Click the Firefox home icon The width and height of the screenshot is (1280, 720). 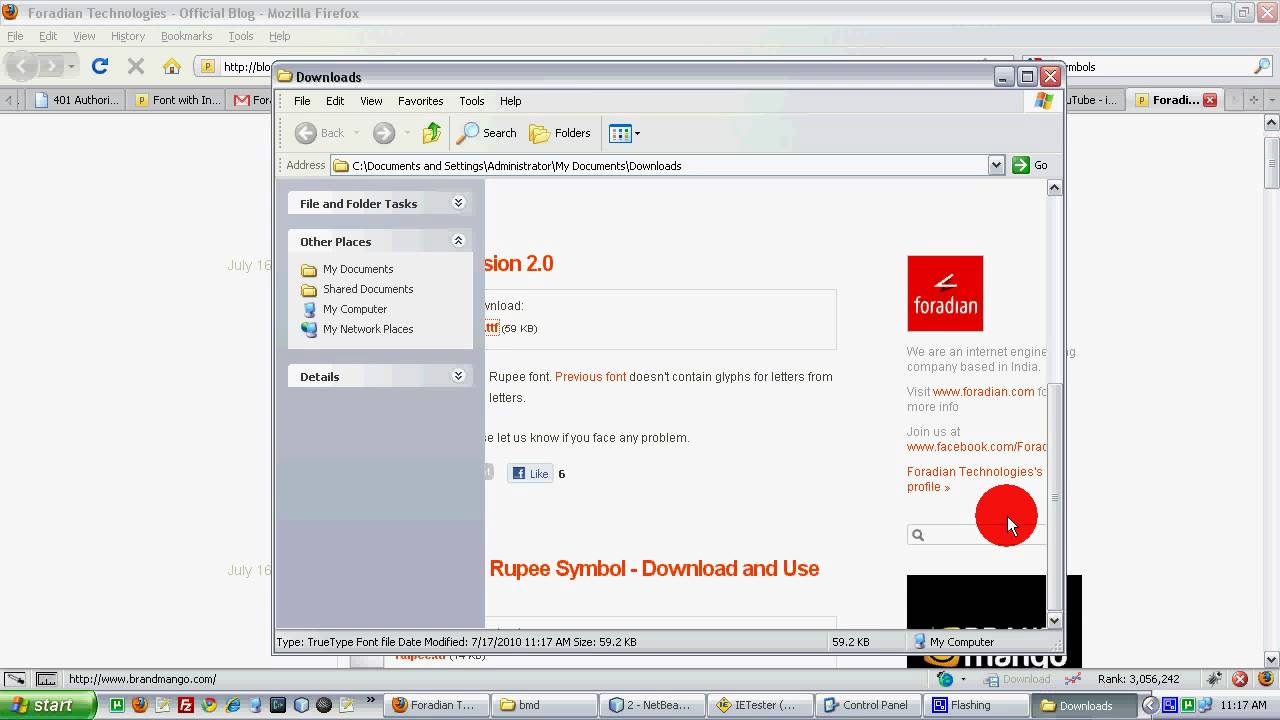[x=172, y=66]
